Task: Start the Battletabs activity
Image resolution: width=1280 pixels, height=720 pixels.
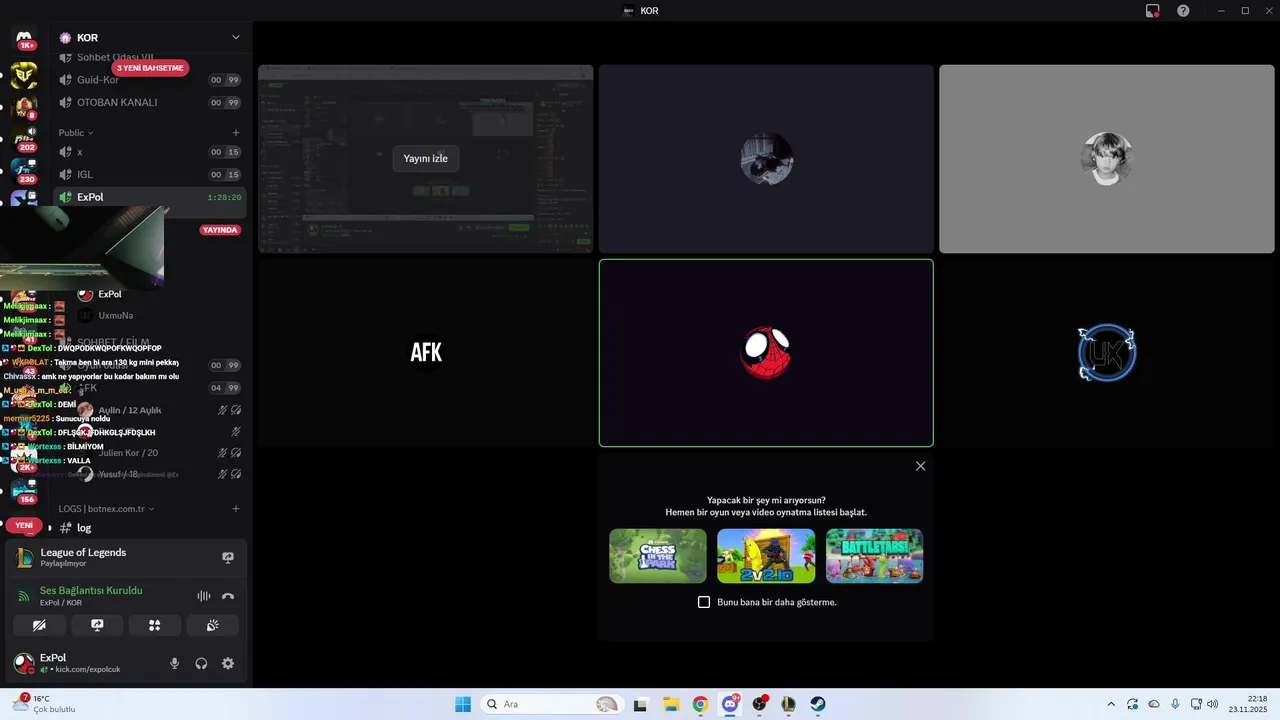Action: pos(874,556)
